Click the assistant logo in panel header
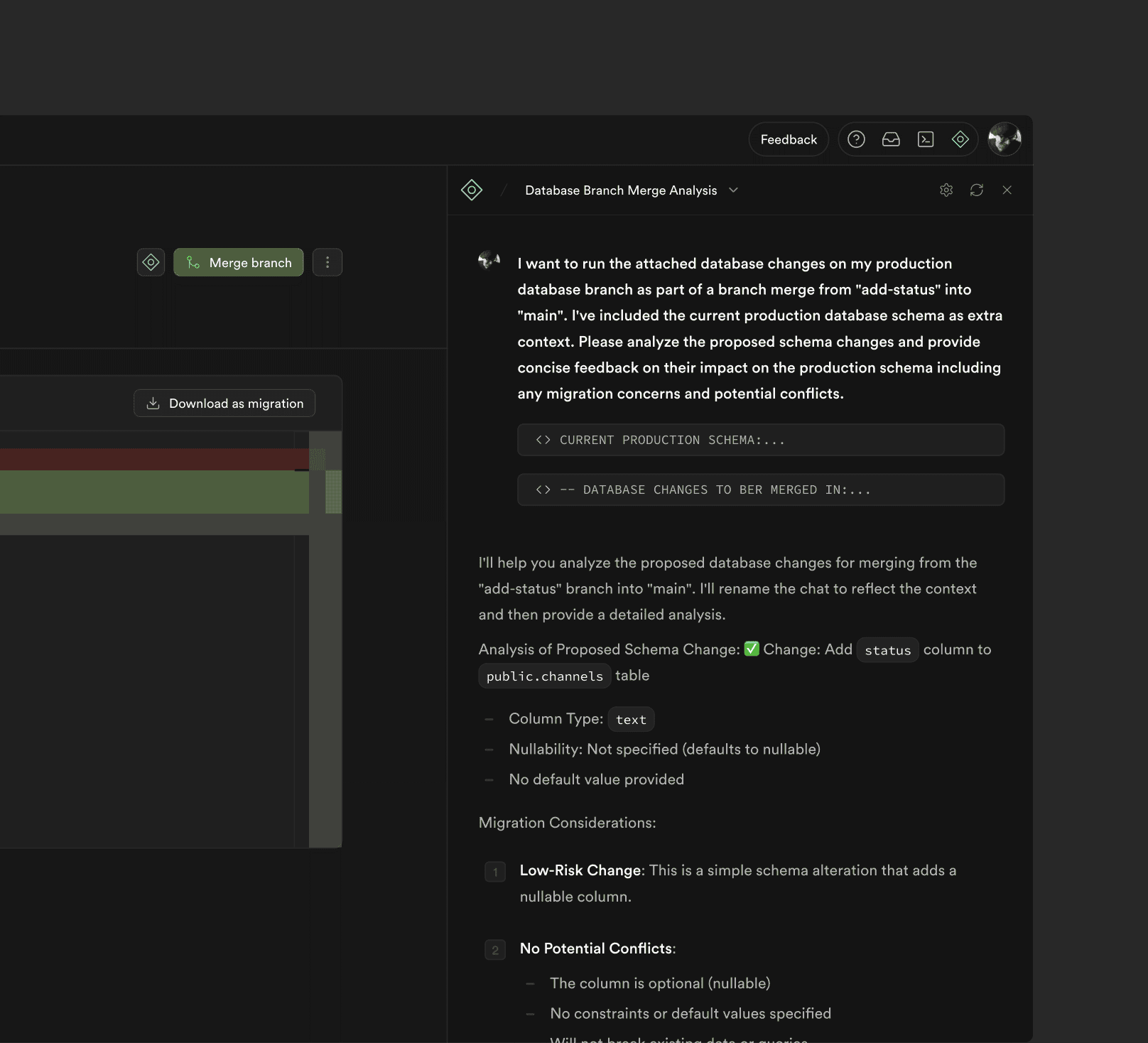Image resolution: width=1148 pixels, height=1043 pixels. click(472, 190)
